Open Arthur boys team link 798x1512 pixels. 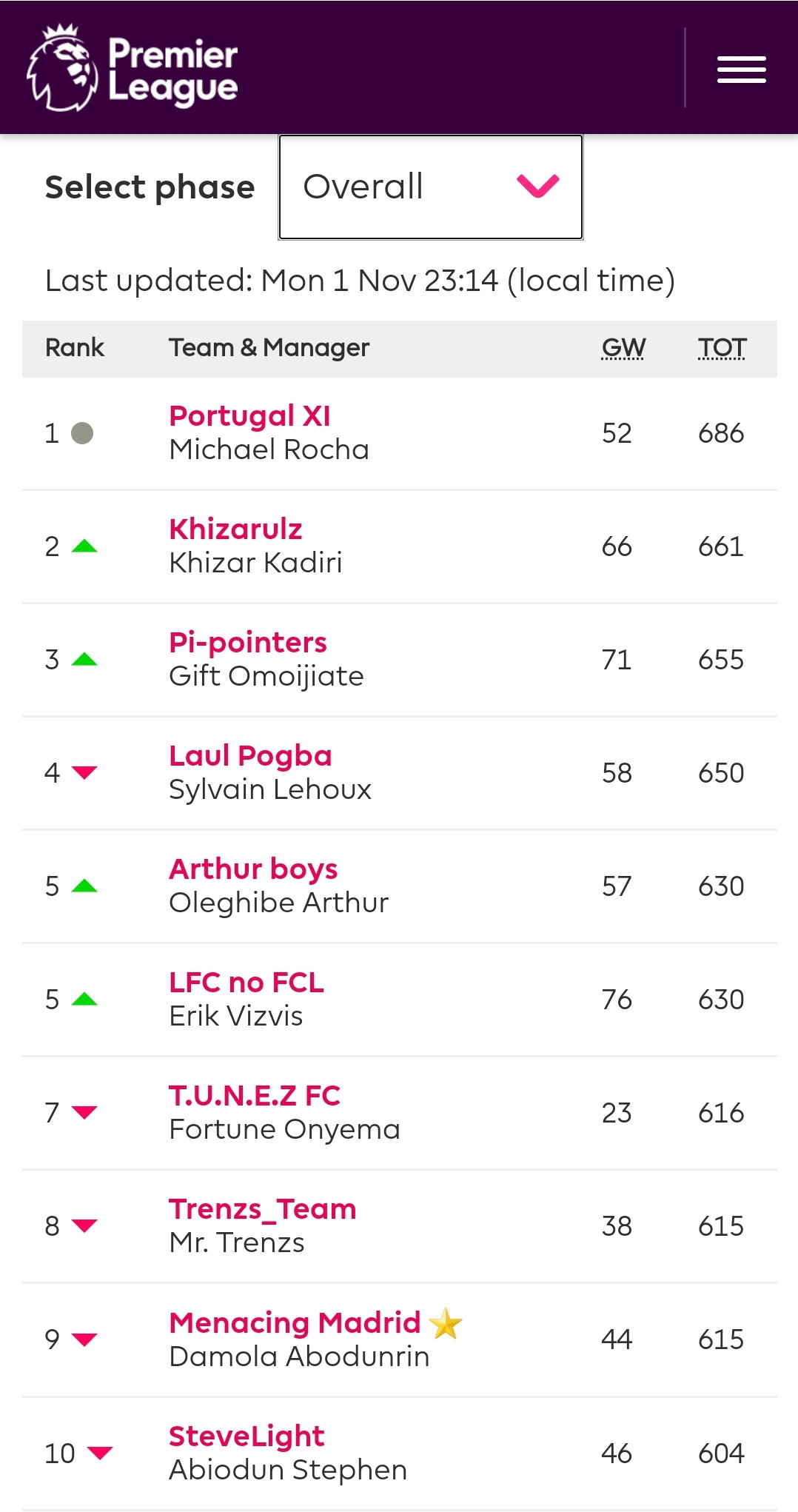253,869
